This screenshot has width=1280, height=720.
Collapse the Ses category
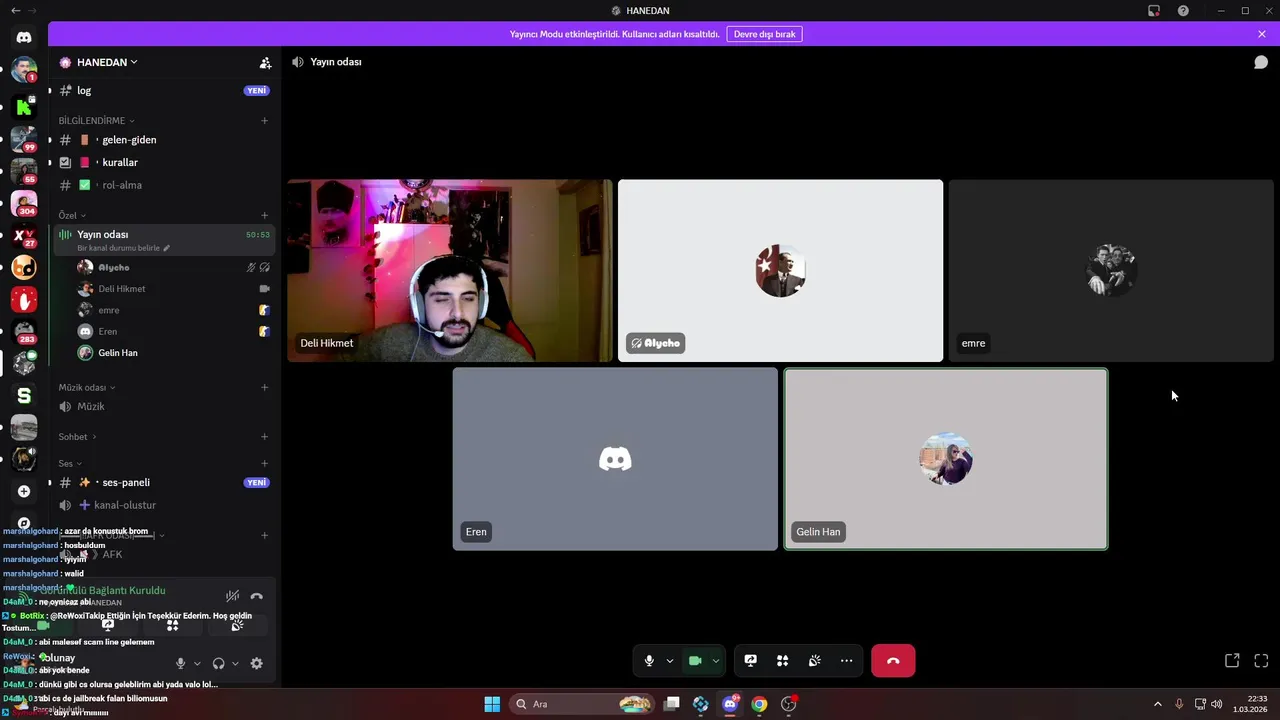70,463
